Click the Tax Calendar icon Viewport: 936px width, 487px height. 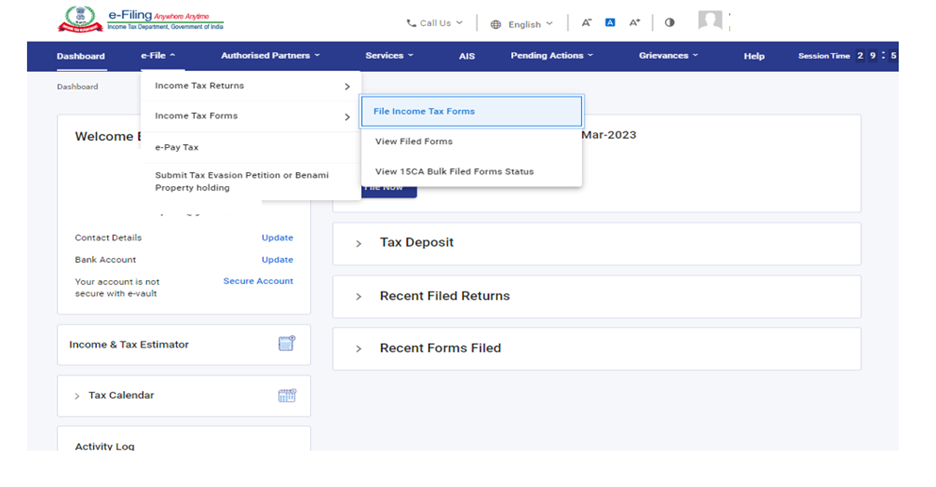tap(287, 395)
